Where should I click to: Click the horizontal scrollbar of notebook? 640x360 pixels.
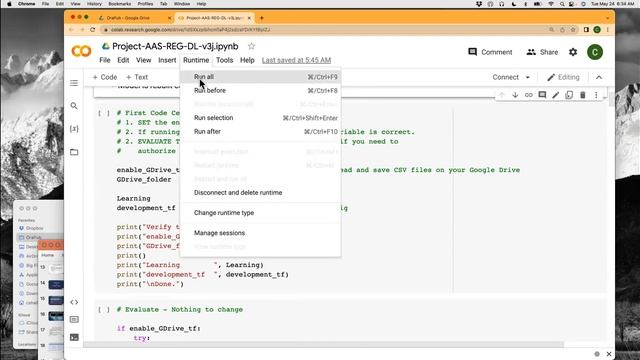click(323, 344)
